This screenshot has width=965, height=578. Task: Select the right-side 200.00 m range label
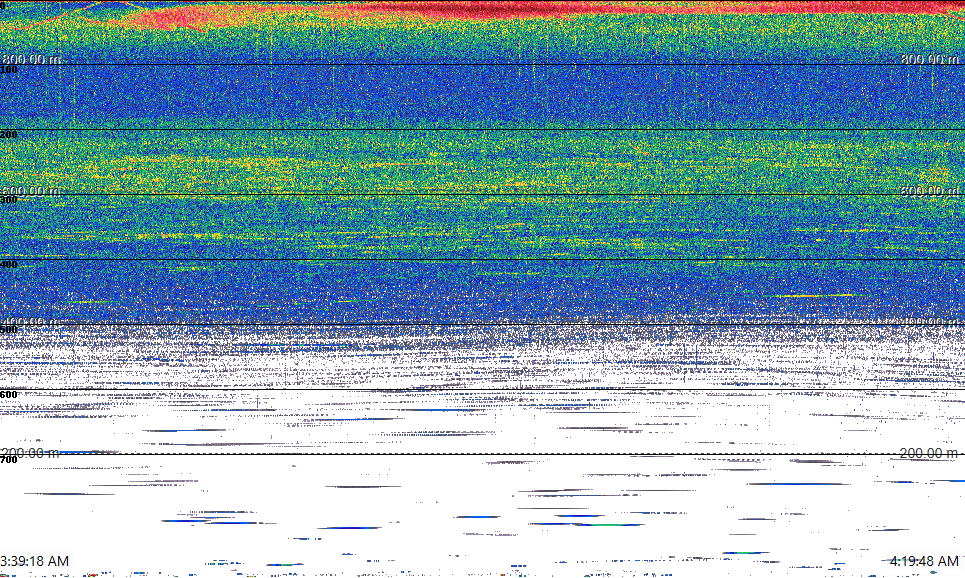click(x=929, y=453)
